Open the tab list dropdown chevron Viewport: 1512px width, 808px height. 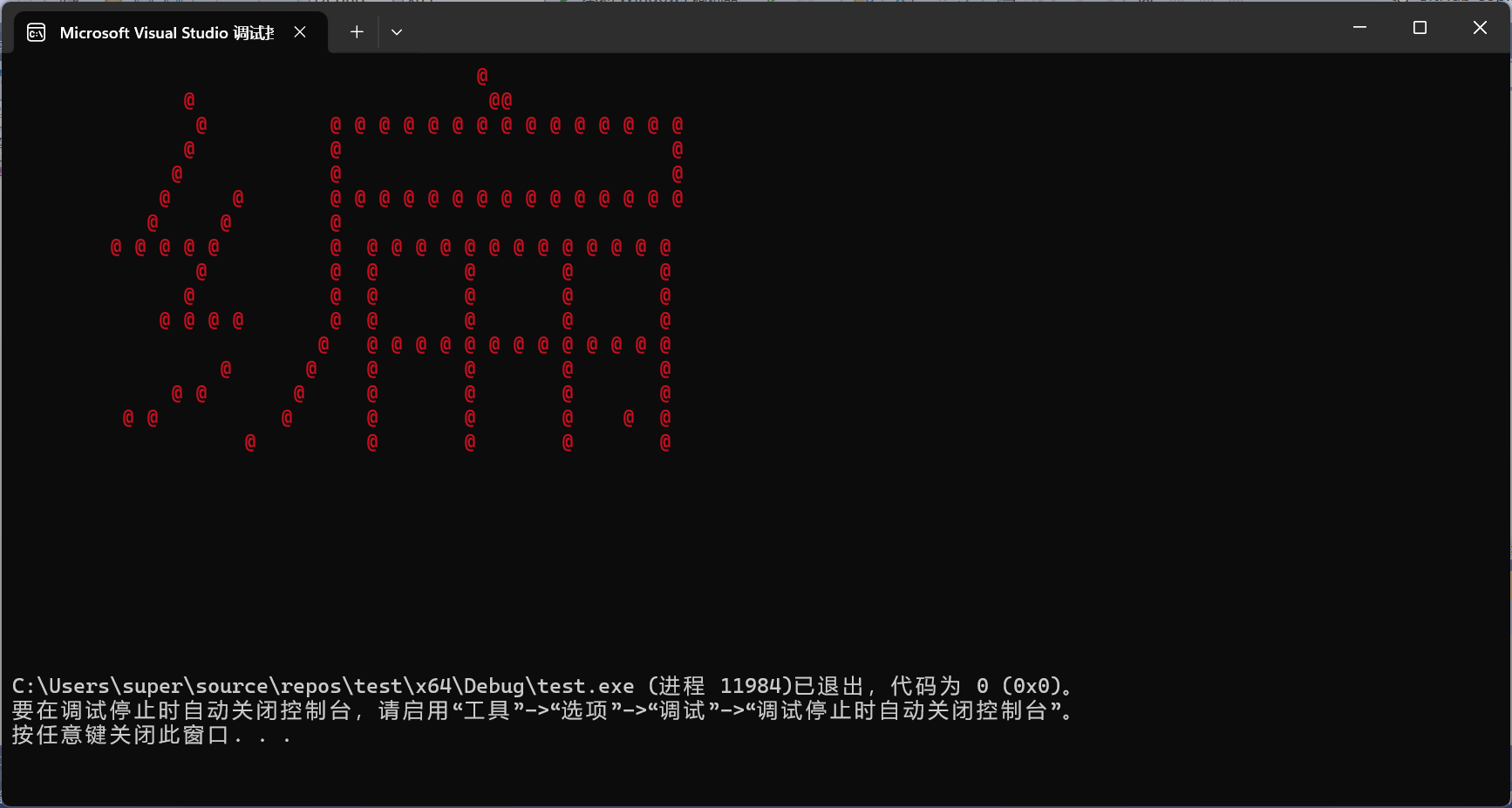(397, 31)
